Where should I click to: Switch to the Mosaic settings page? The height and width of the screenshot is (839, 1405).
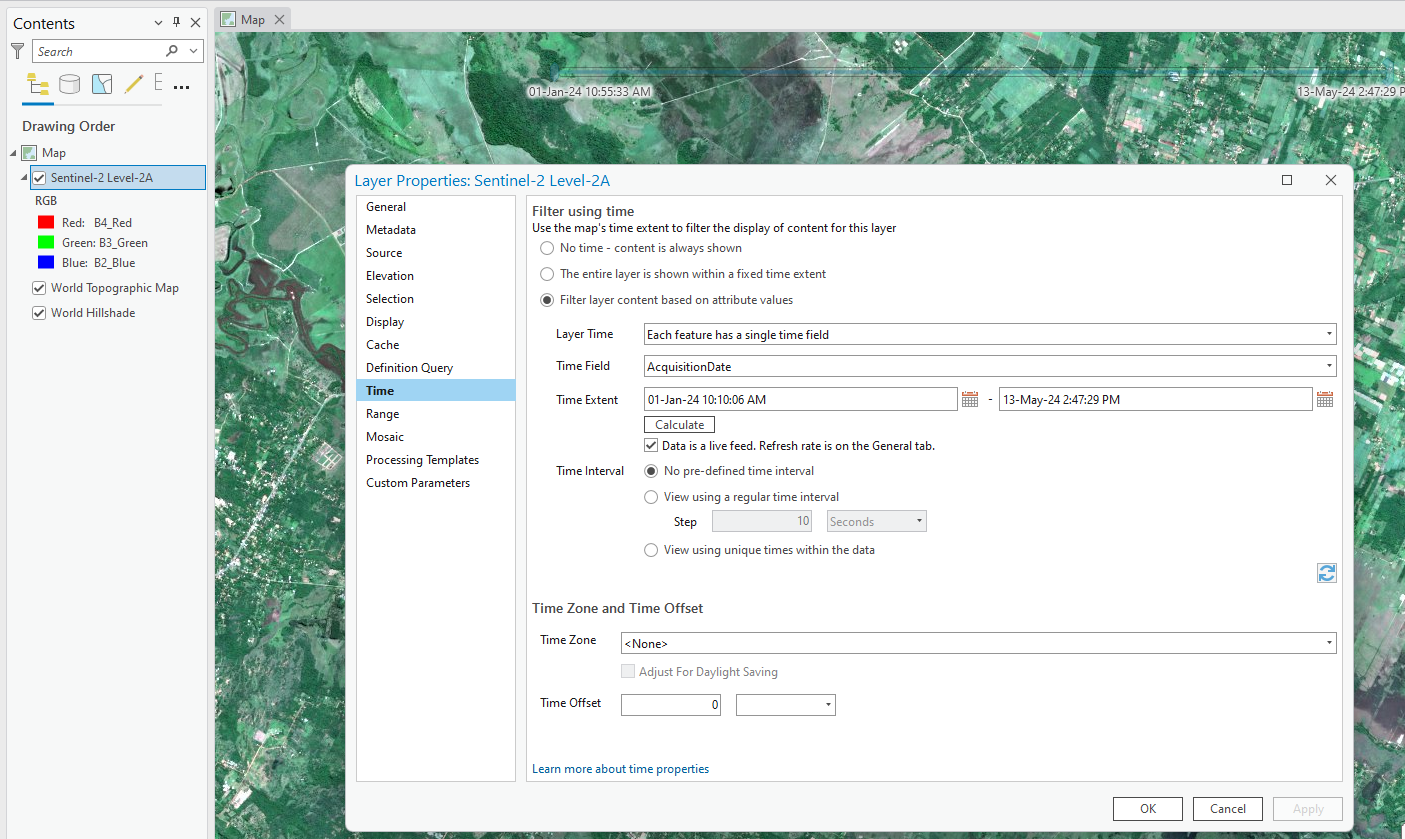point(384,436)
